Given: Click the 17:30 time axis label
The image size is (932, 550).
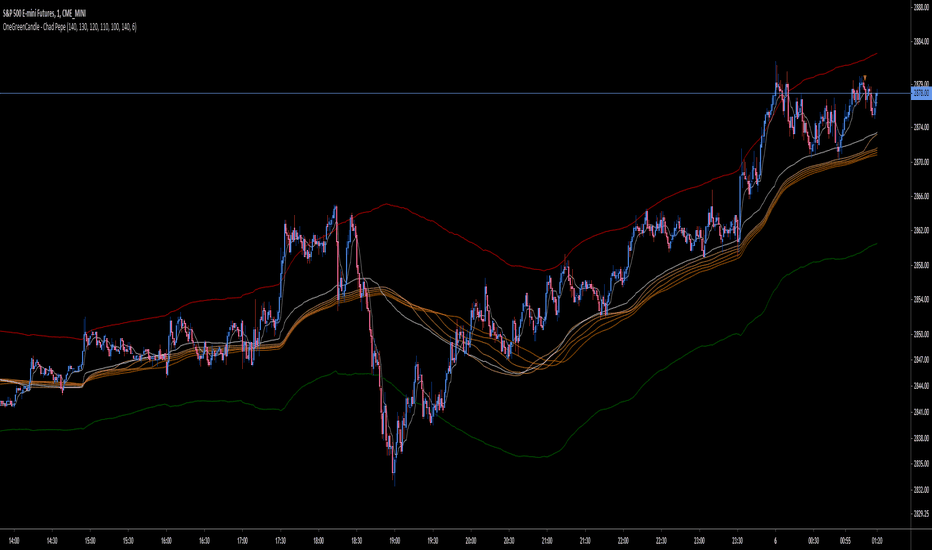Looking at the screenshot, I should [x=280, y=540].
